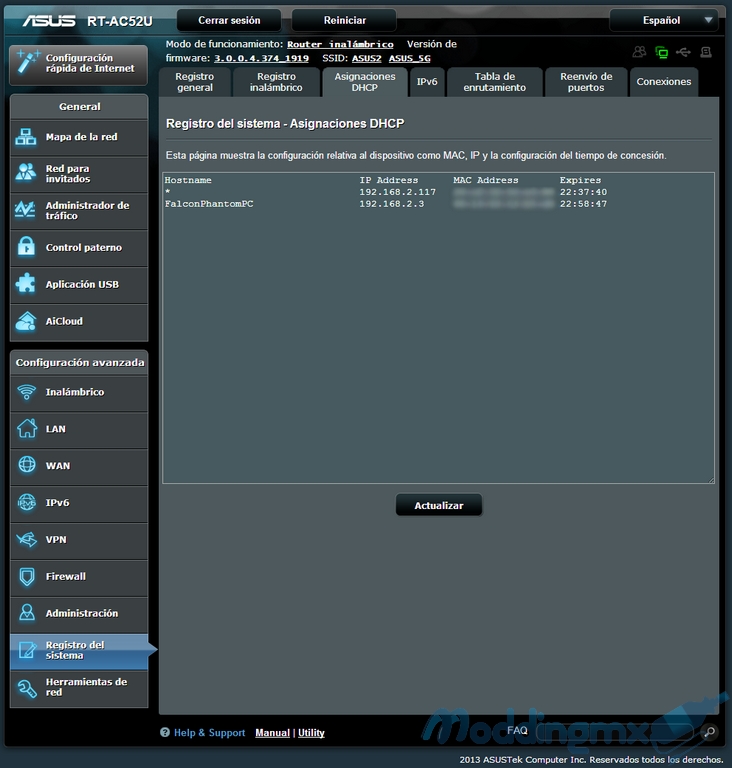Click the General section header
This screenshot has height=768, width=732.
[x=79, y=106]
